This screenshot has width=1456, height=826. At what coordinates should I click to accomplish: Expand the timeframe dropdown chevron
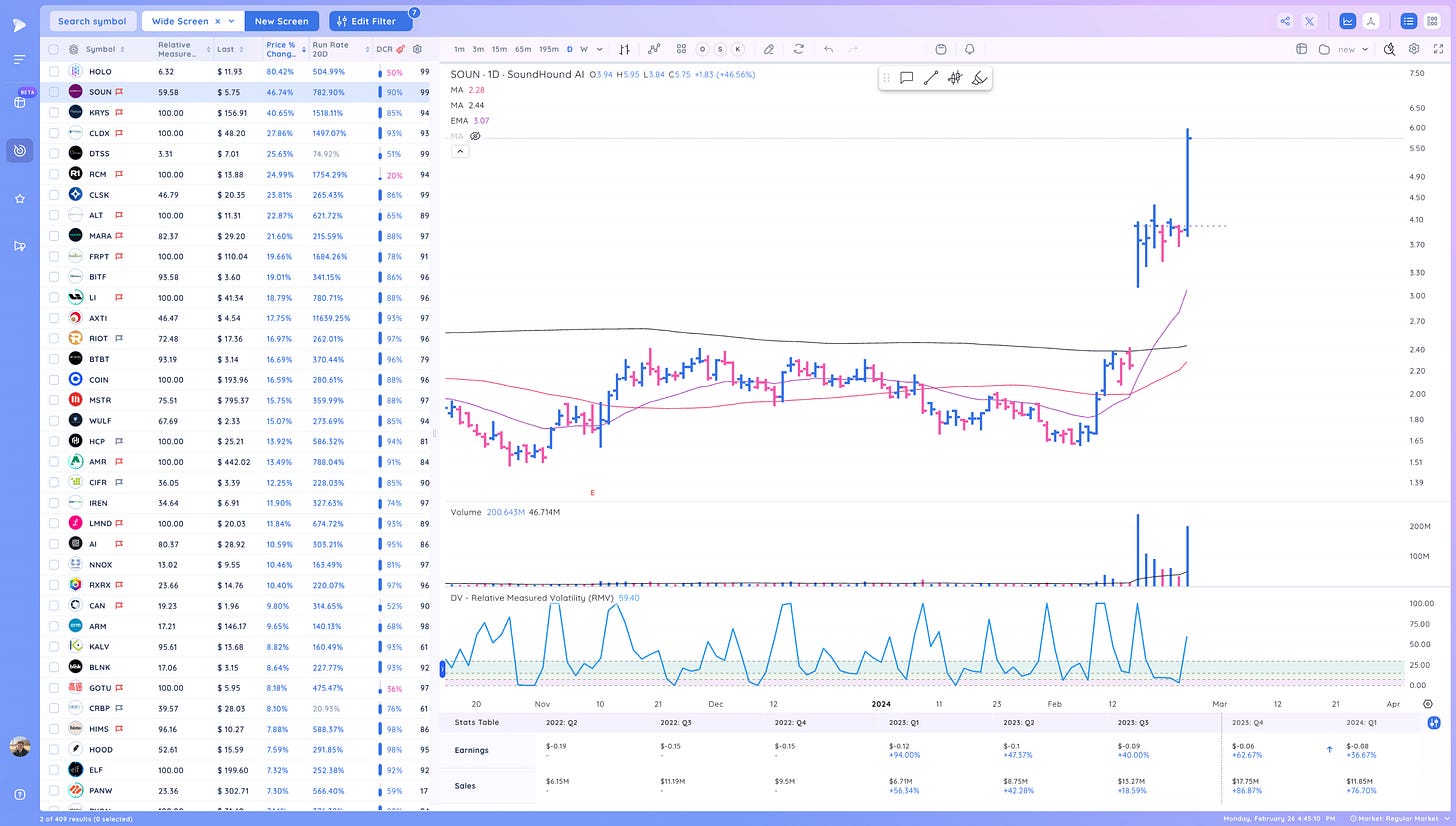pos(600,49)
